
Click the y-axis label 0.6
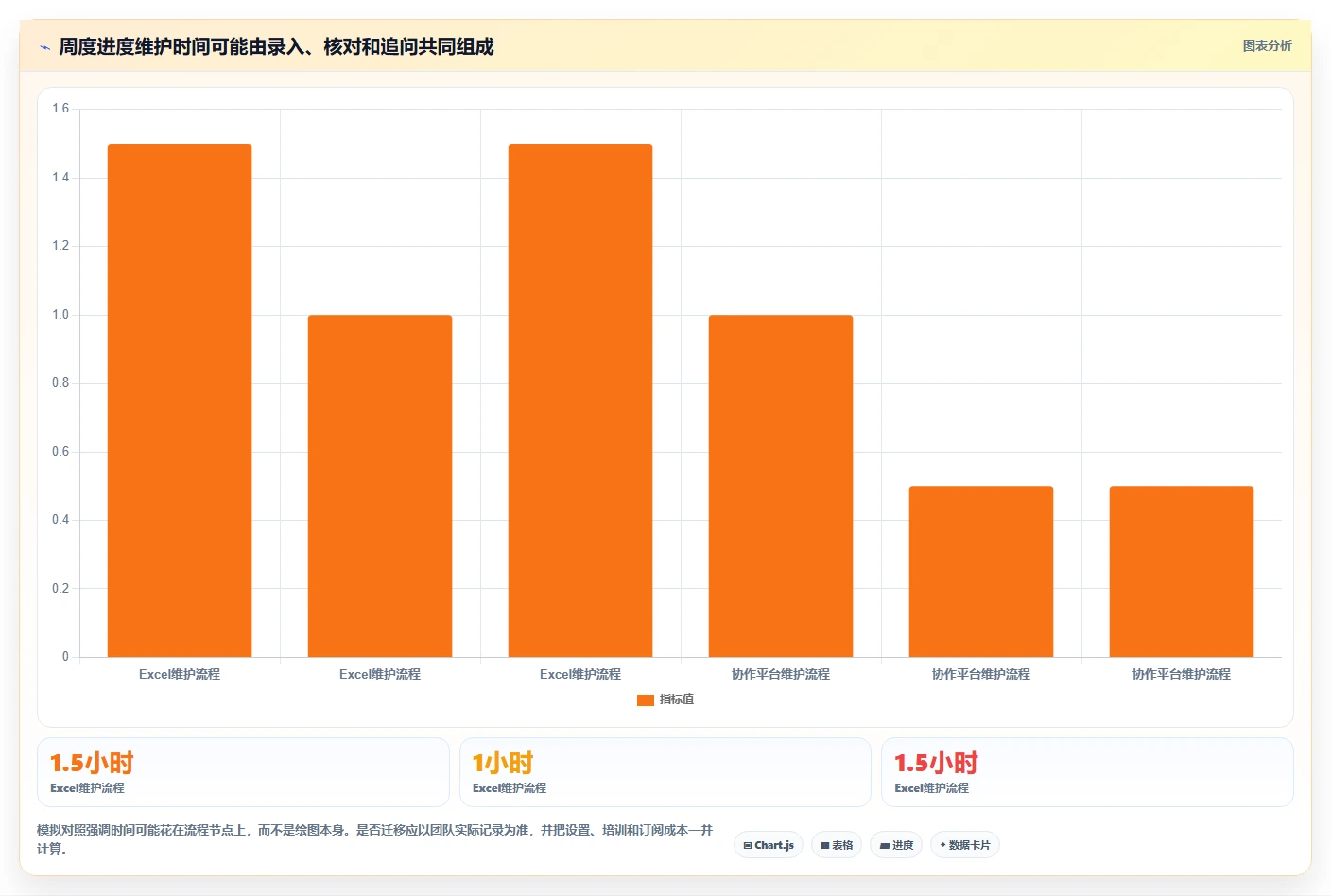point(60,452)
